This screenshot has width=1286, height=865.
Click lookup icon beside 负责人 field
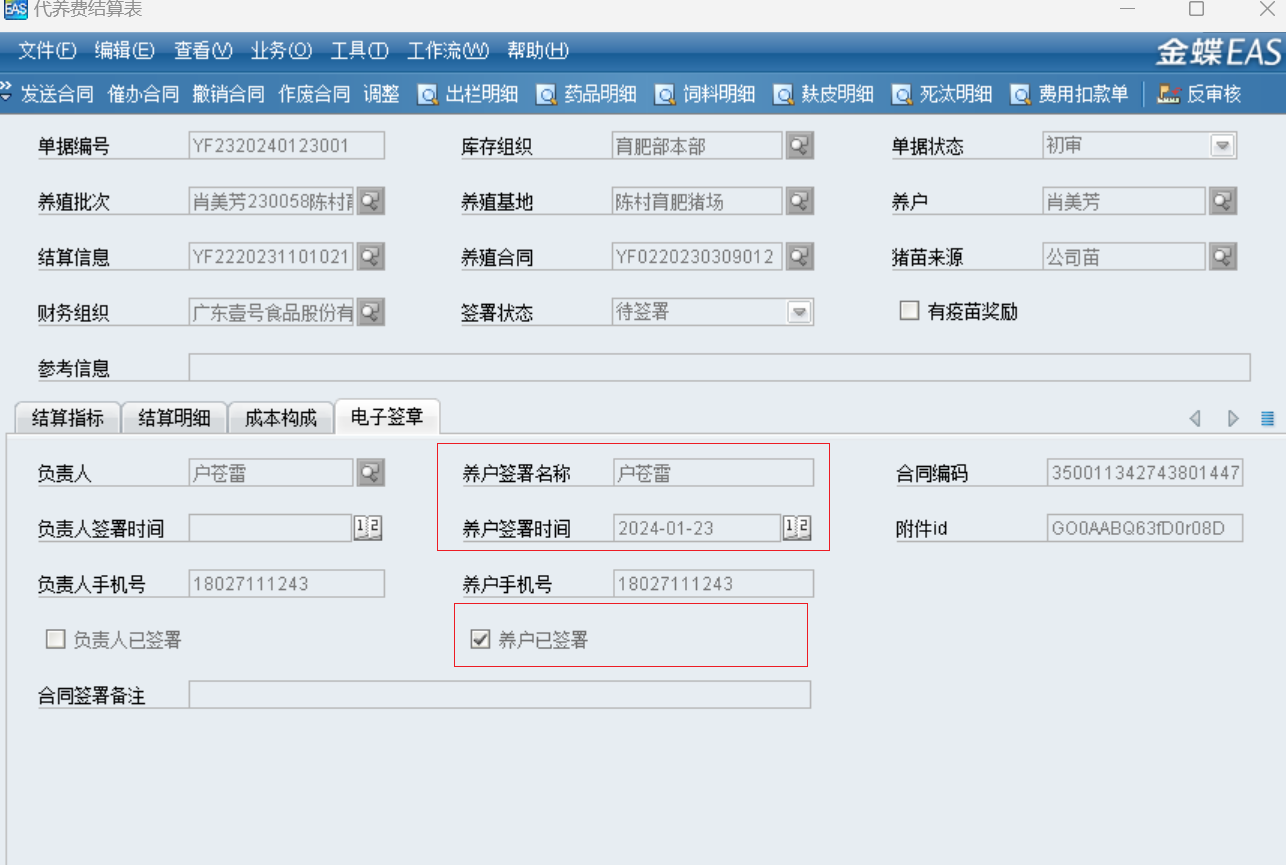coord(370,472)
